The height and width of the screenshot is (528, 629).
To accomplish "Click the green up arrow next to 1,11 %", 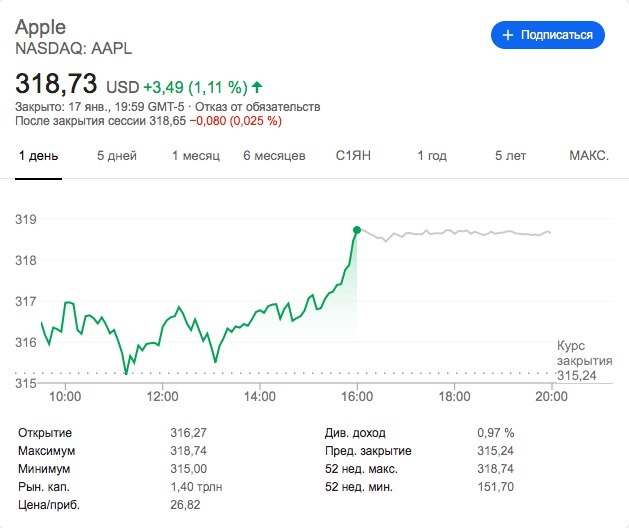I will (257, 86).
